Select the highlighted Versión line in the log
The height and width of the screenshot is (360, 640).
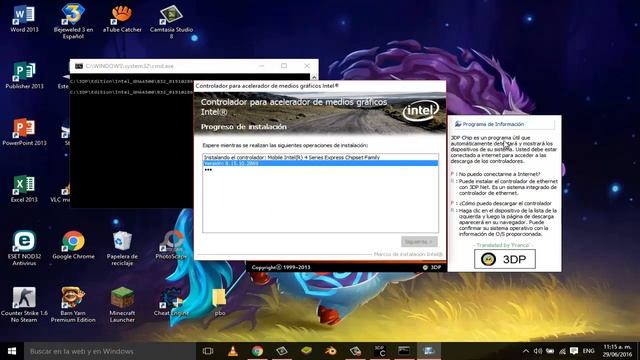point(320,163)
